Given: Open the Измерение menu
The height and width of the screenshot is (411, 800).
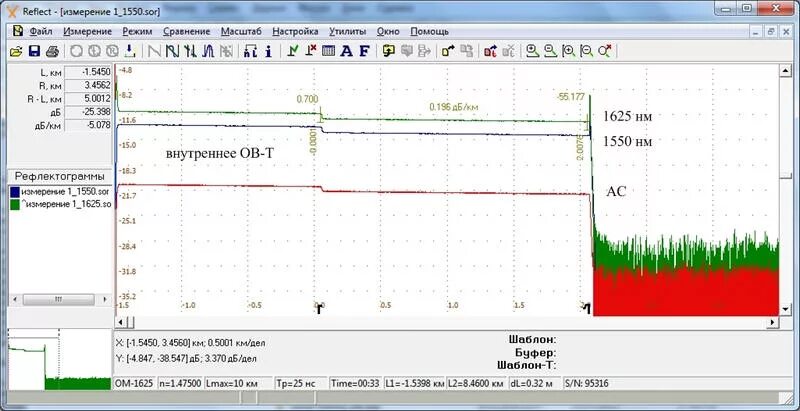Looking at the screenshot, I should coord(87,32).
